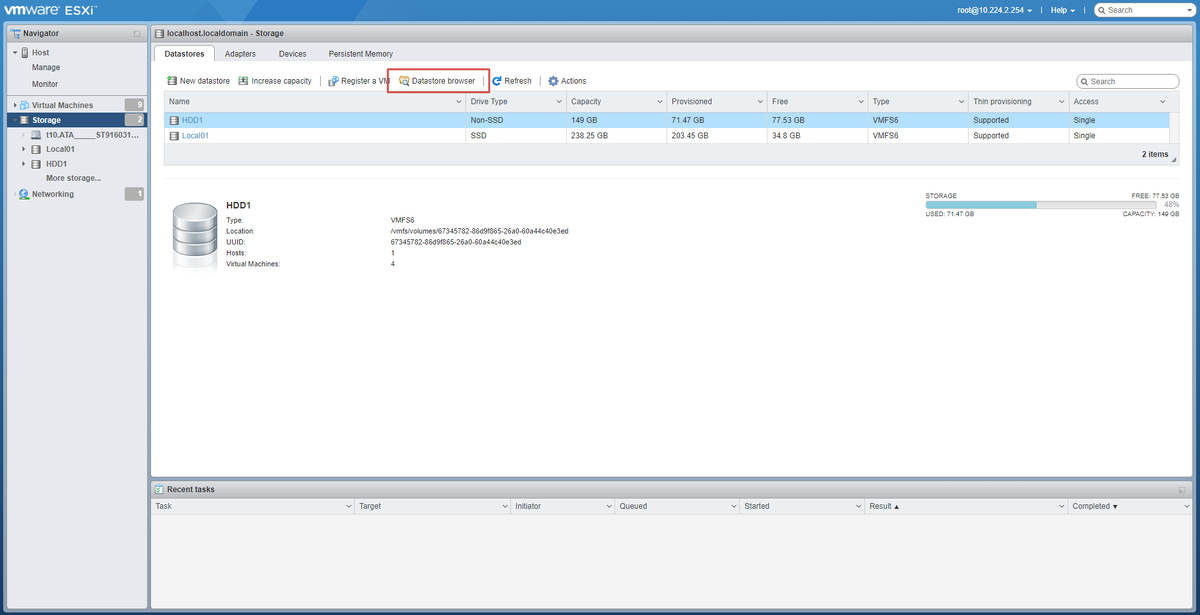Click the Local01 row icon in datastore table
This screenshot has height=615, width=1200.
tap(174, 135)
